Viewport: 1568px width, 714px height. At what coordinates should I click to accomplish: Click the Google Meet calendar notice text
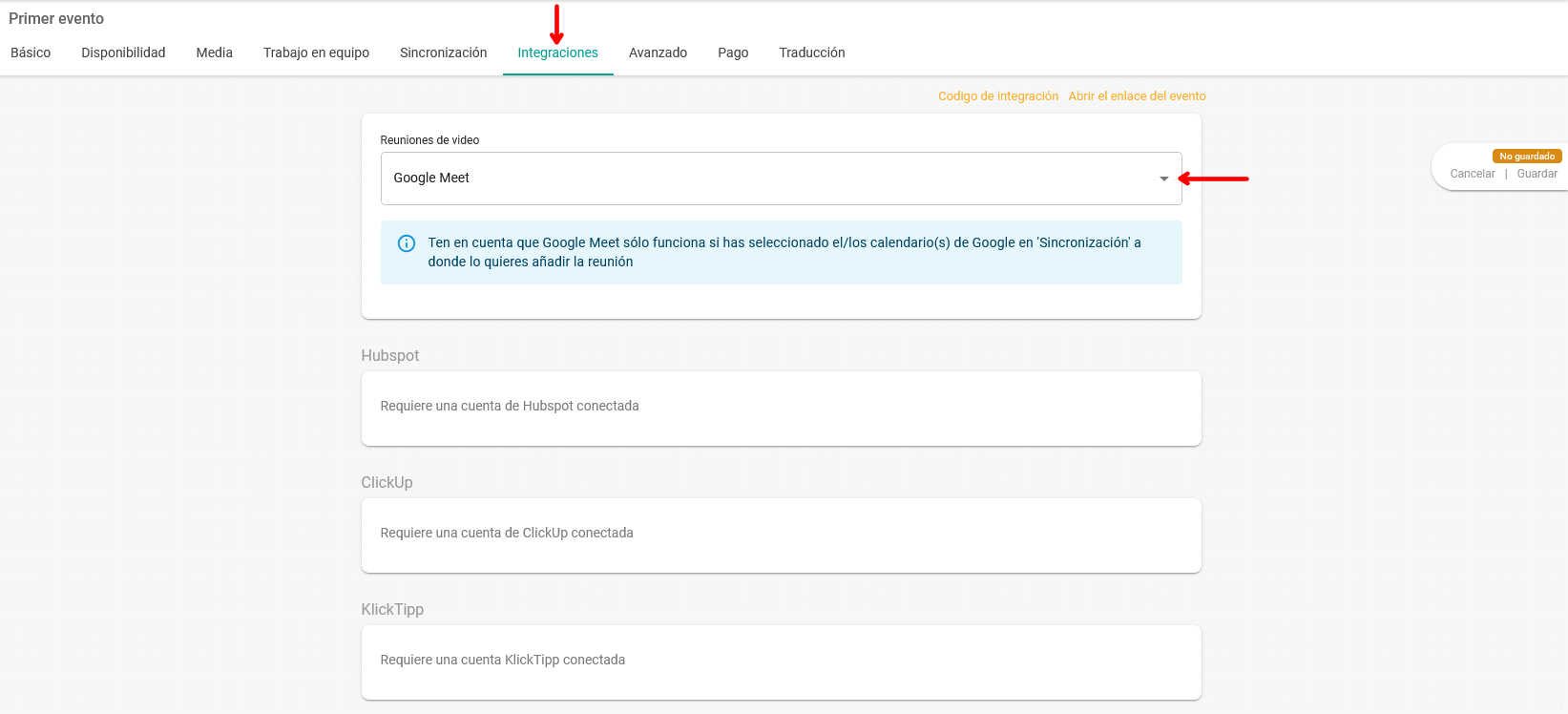(784, 252)
